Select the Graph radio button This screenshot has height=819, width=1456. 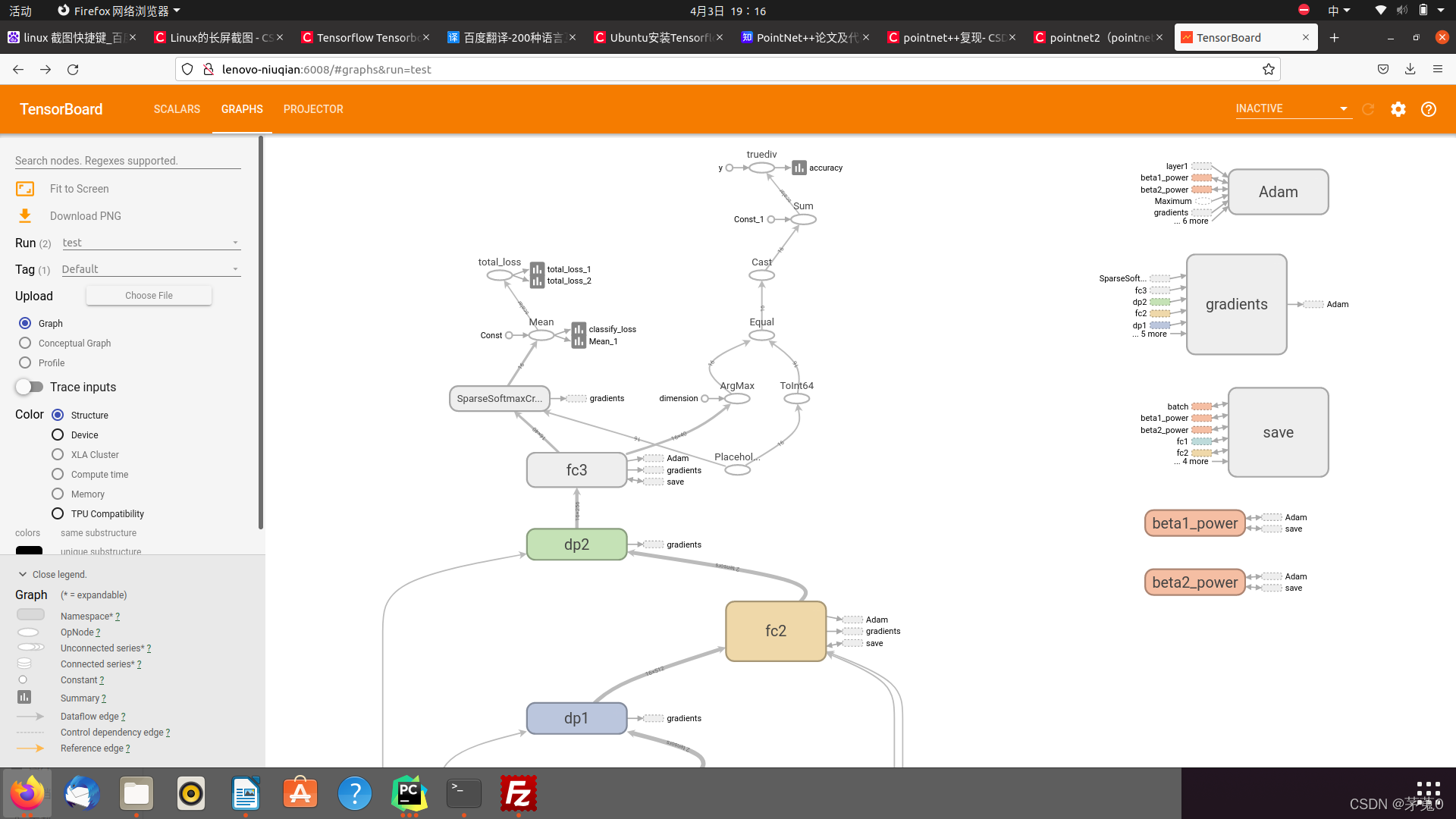(25, 323)
